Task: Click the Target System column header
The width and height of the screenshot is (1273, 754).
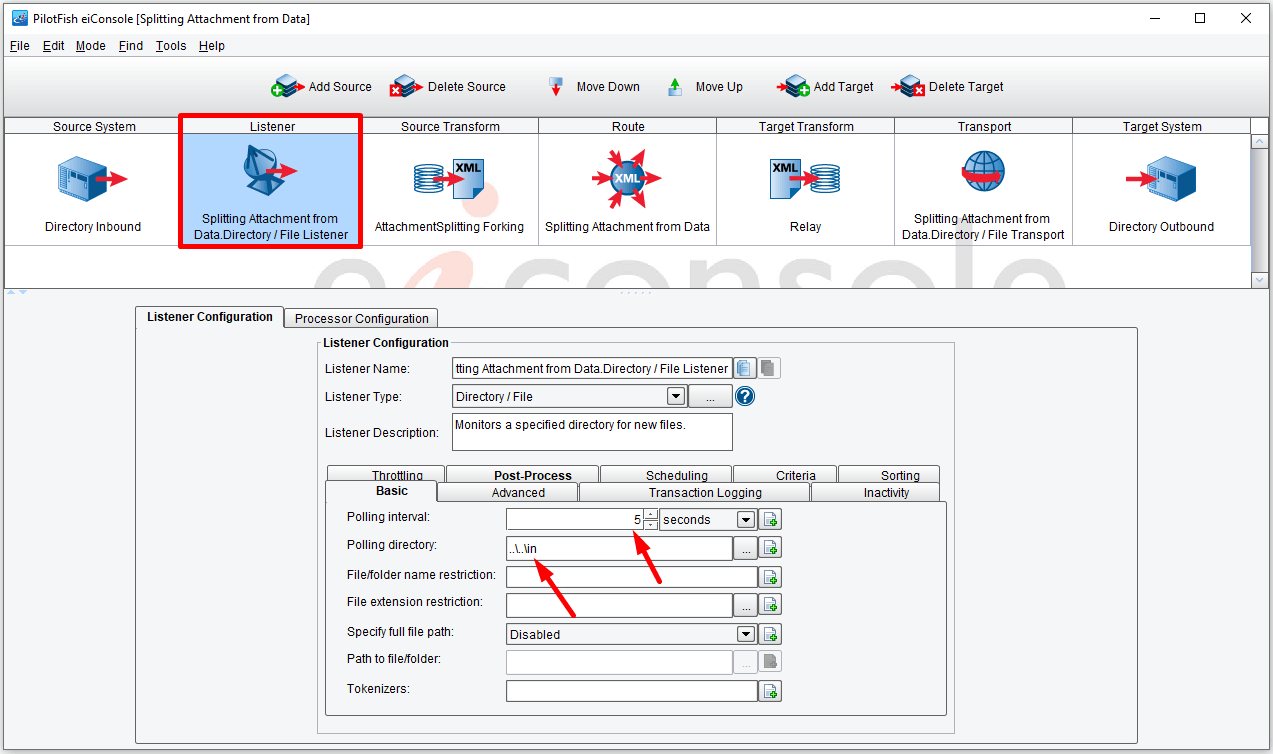Action: coord(1162,126)
